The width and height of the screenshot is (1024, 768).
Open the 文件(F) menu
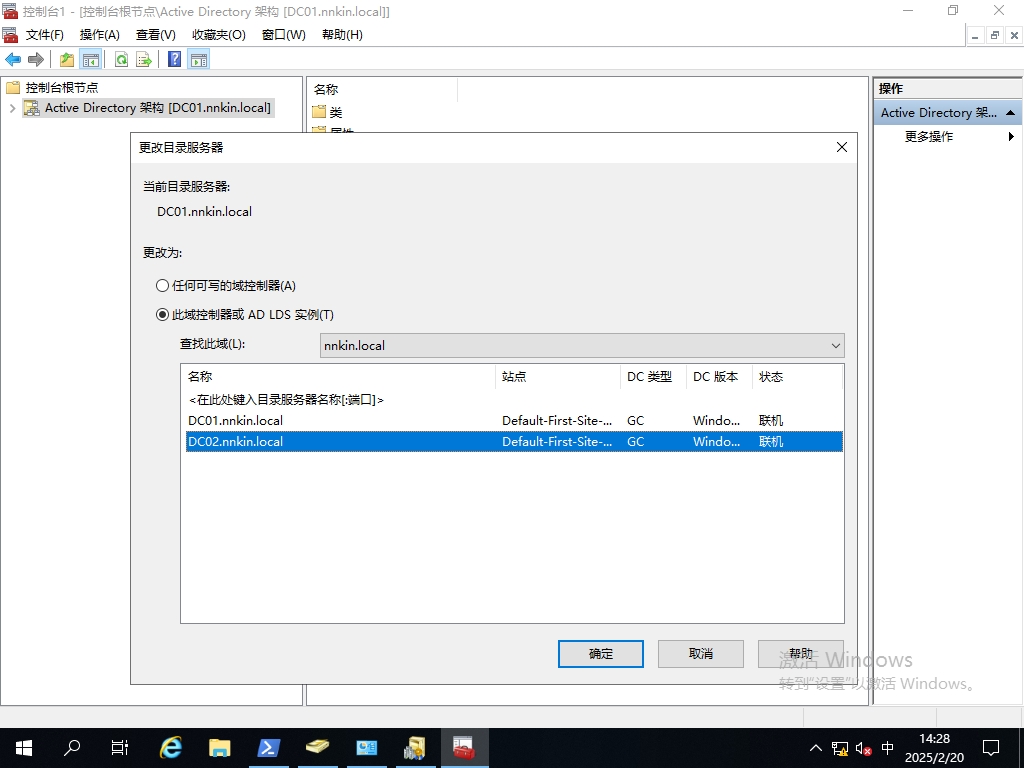[x=44, y=35]
